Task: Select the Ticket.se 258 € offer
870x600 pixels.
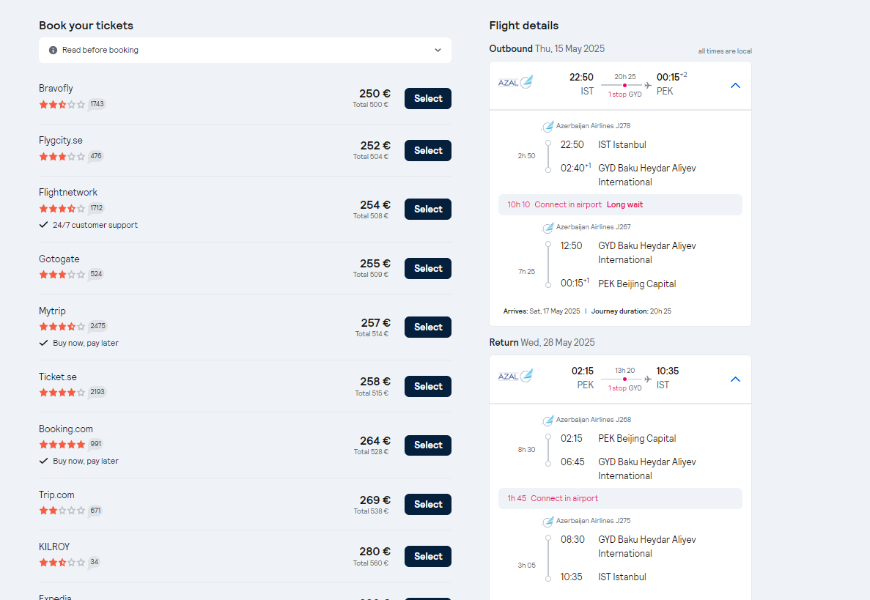Action: pyautogui.click(x=428, y=386)
